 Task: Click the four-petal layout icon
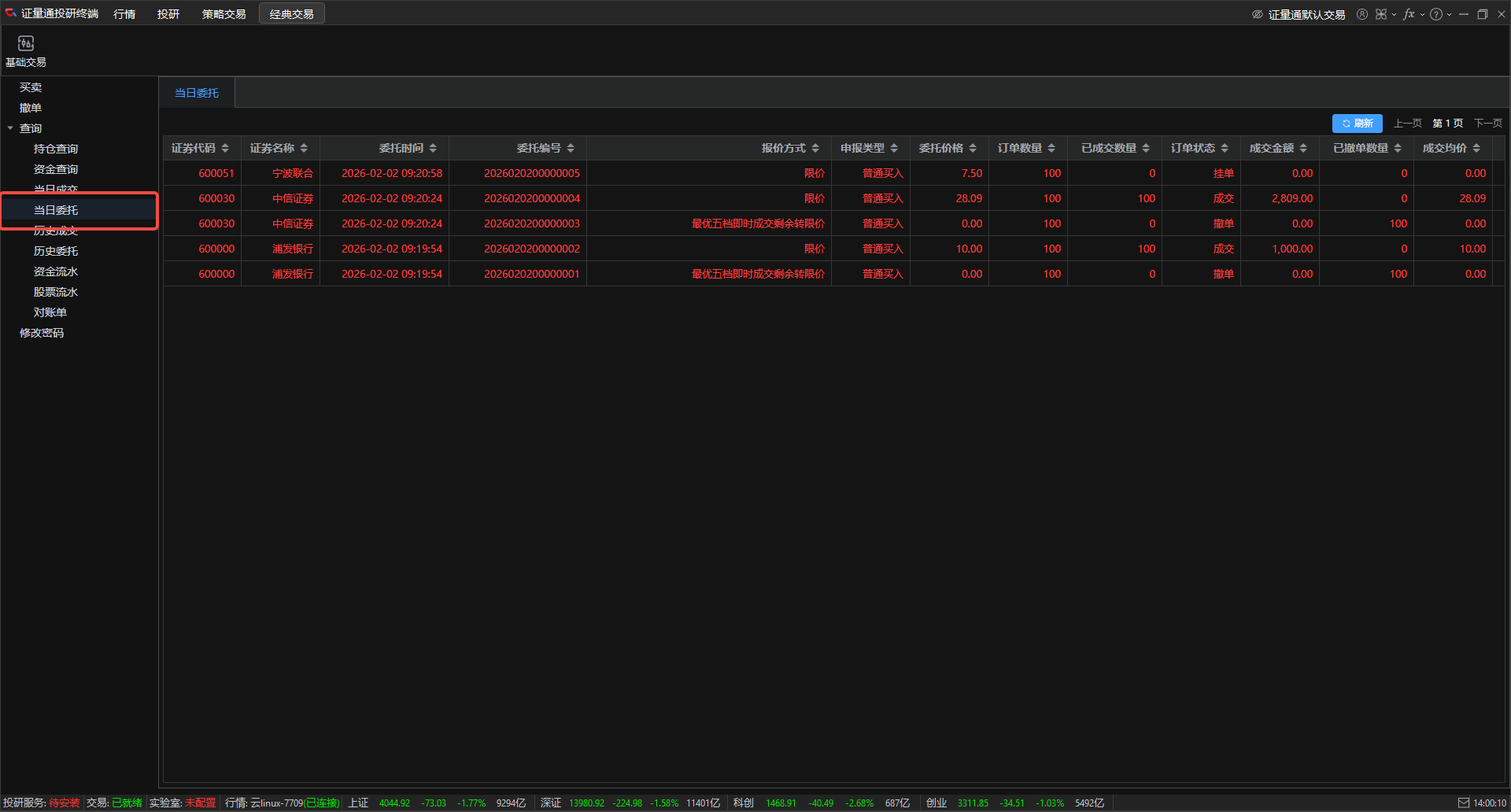1381,14
